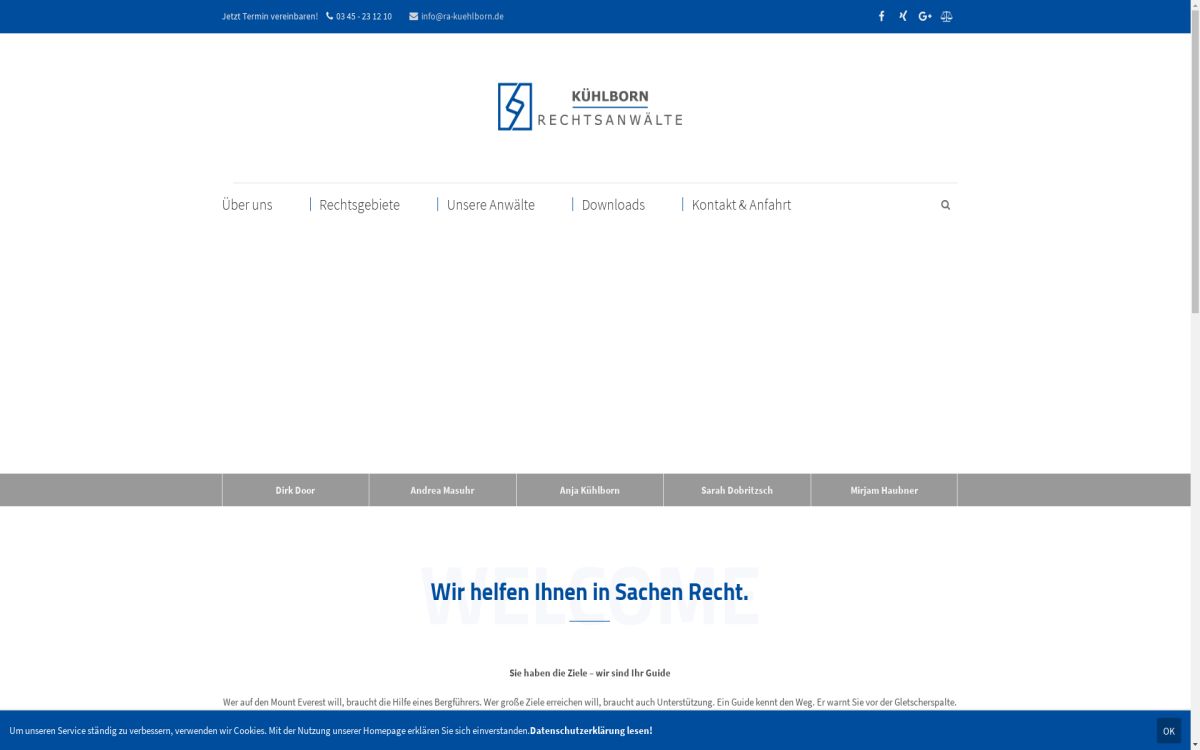Viewport: 1200px width, 750px height.
Task: Expand the Rechtsgebiete menu
Action: click(x=359, y=205)
